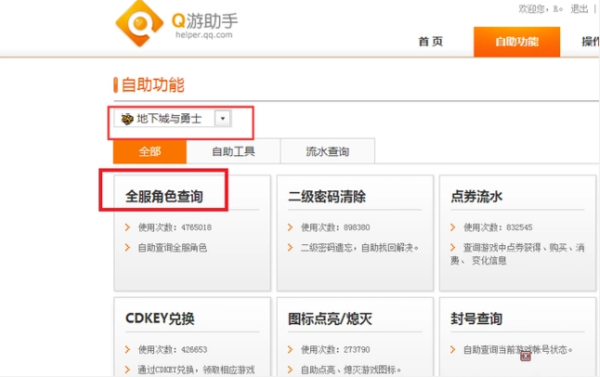Click the 欢迎您 welcome text

pos(540,8)
